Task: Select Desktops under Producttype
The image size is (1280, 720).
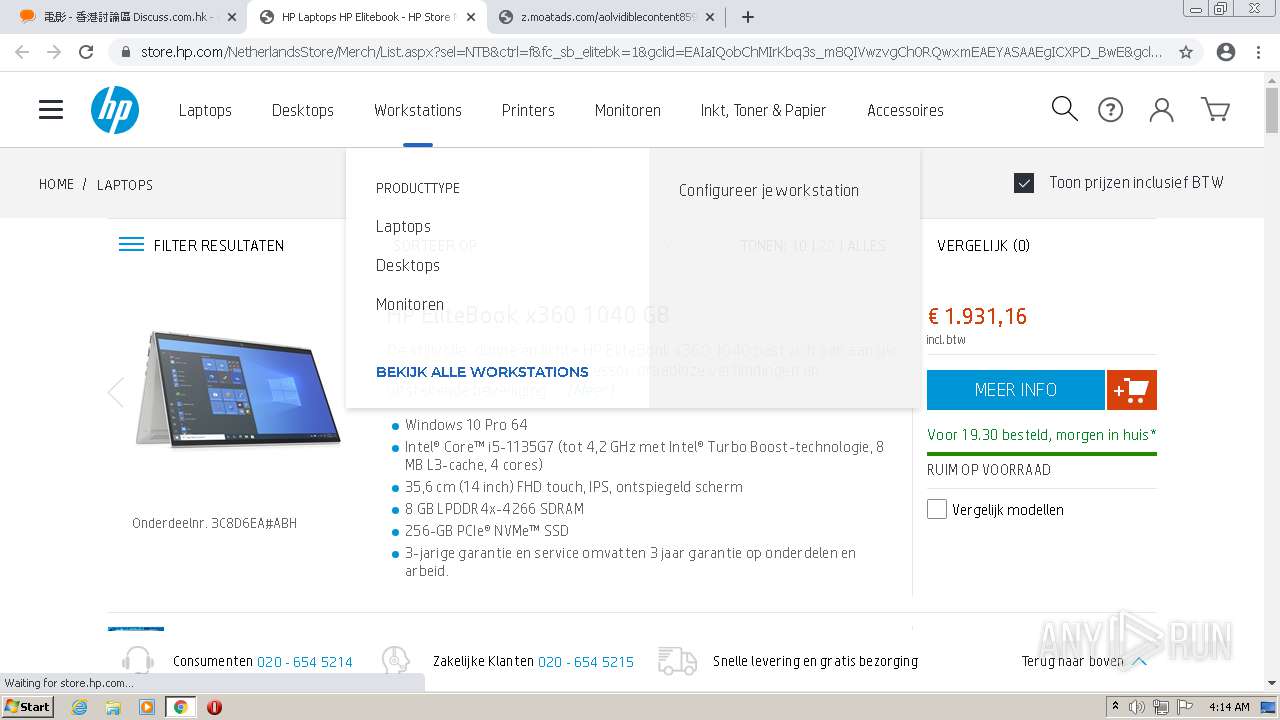Action: [408, 265]
